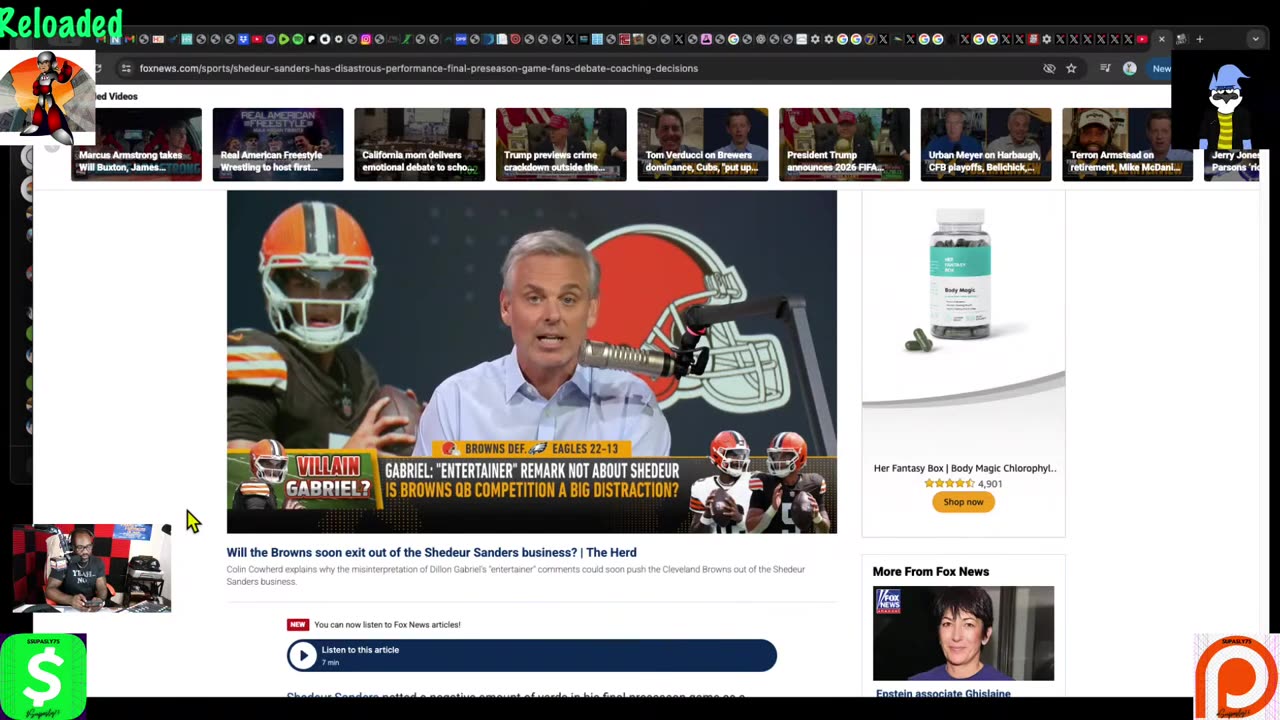Open a new browser tab

tap(1199, 39)
